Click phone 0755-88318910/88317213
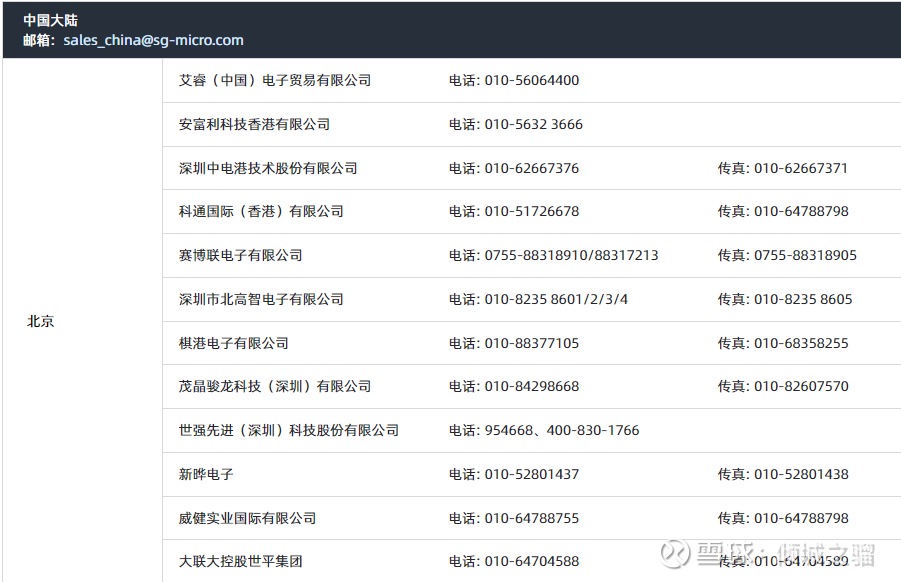Image resolution: width=901 pixels, height=582 pixels. tap(571, 255)
